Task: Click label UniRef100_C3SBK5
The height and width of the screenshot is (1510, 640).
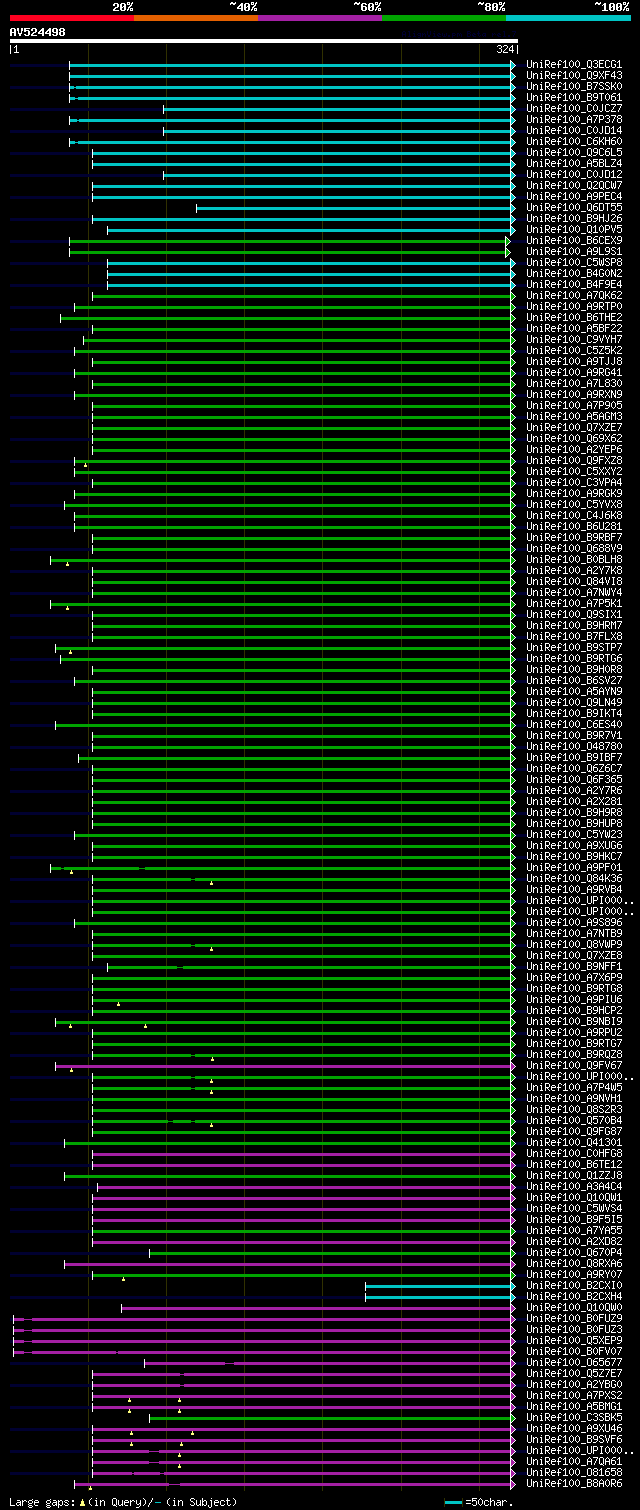Action: (574, 1418)
